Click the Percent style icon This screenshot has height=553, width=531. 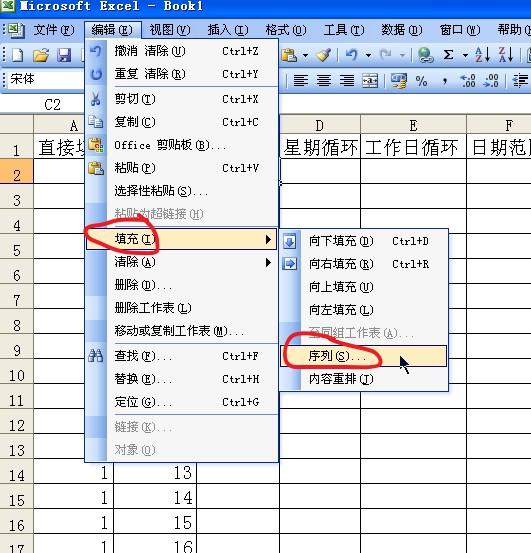[x=421, y=81]
